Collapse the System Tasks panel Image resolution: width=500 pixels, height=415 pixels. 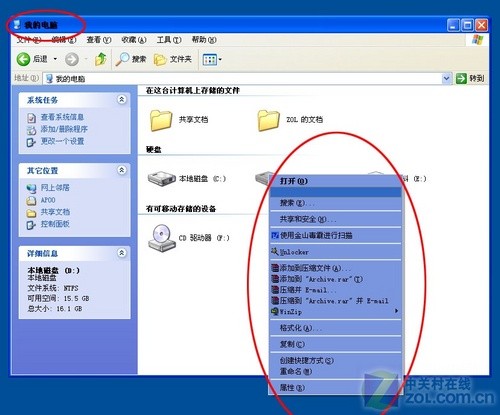[x=122, y=99]
